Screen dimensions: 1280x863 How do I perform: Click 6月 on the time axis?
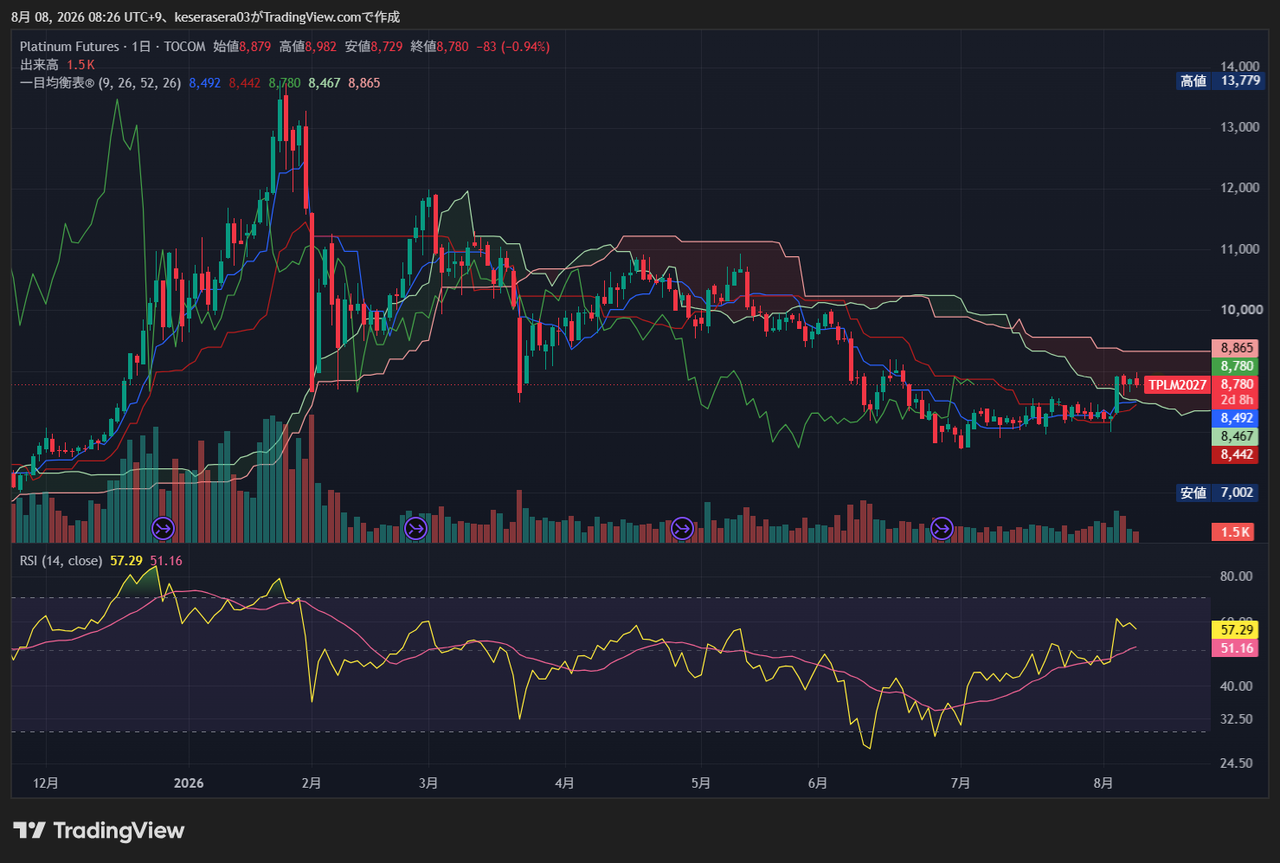(818, 784)
